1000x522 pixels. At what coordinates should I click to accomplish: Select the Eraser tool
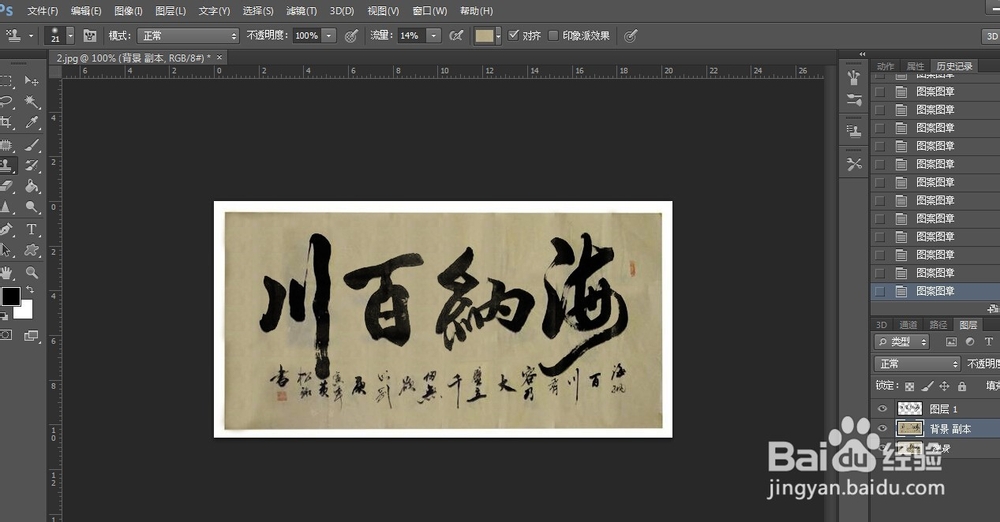point(6,186)
